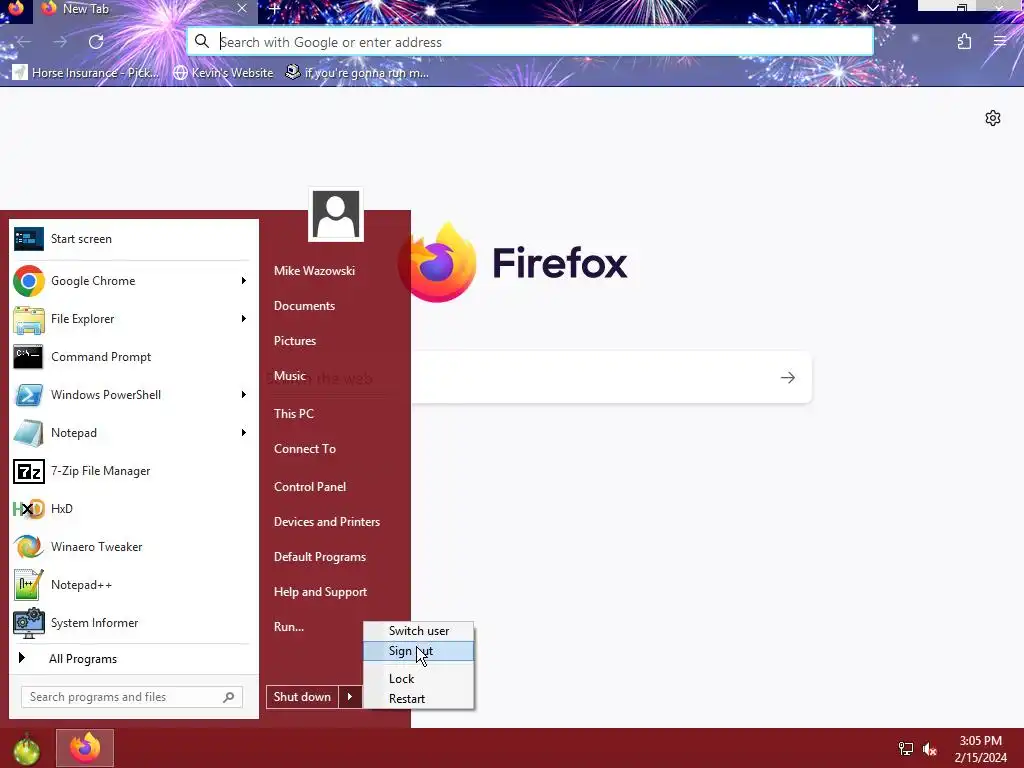Open Winaero Tweaker
Screen dimensions: 1024x768
point(134,547)
